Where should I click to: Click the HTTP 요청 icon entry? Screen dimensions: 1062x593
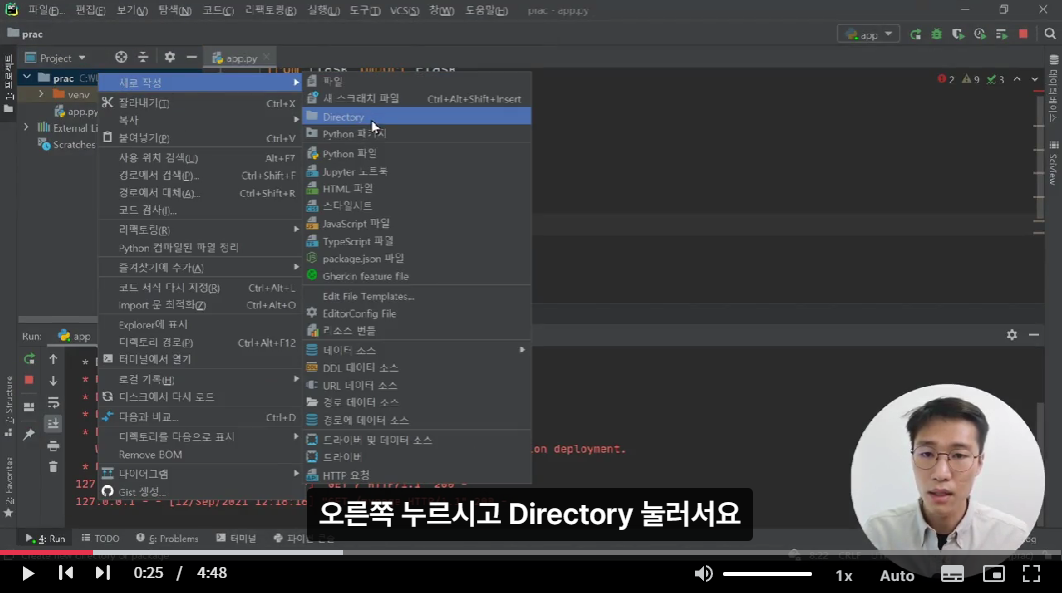[312, 475]
